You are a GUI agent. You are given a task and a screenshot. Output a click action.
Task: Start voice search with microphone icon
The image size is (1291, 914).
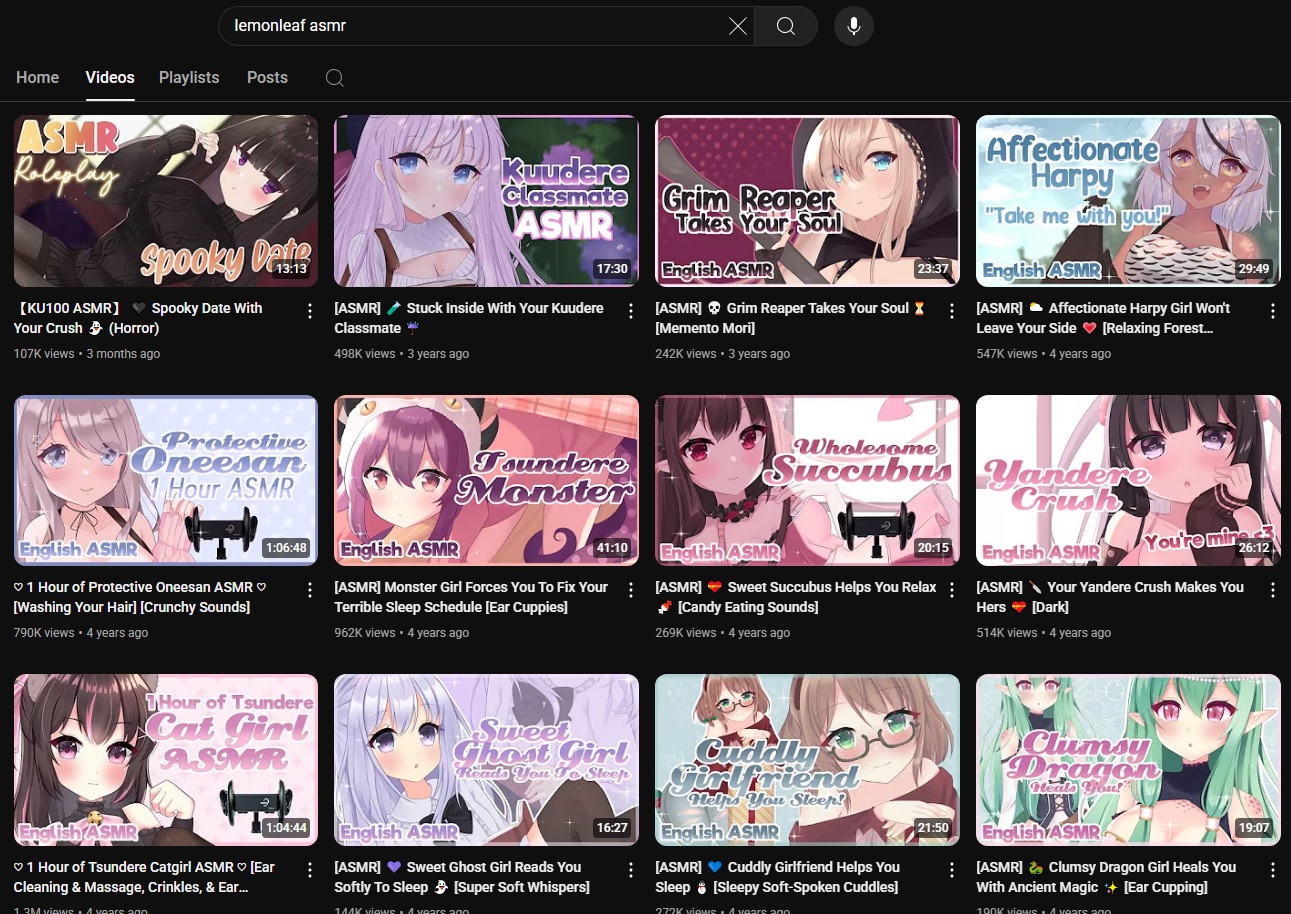point(854,26)
